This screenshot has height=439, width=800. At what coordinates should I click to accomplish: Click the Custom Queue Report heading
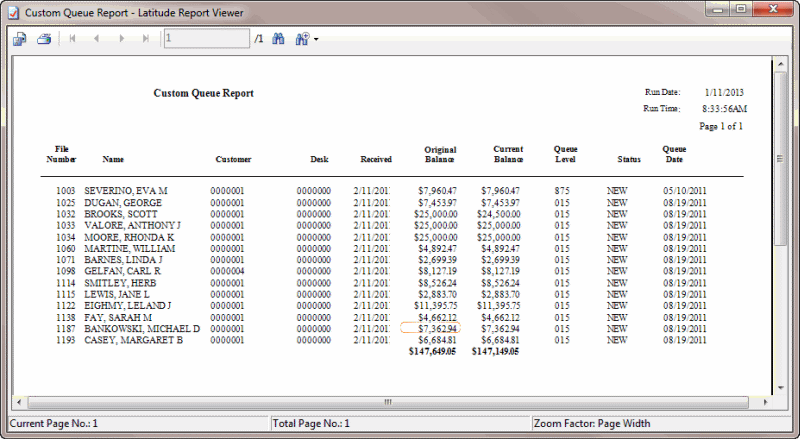(x=203, y=93)
